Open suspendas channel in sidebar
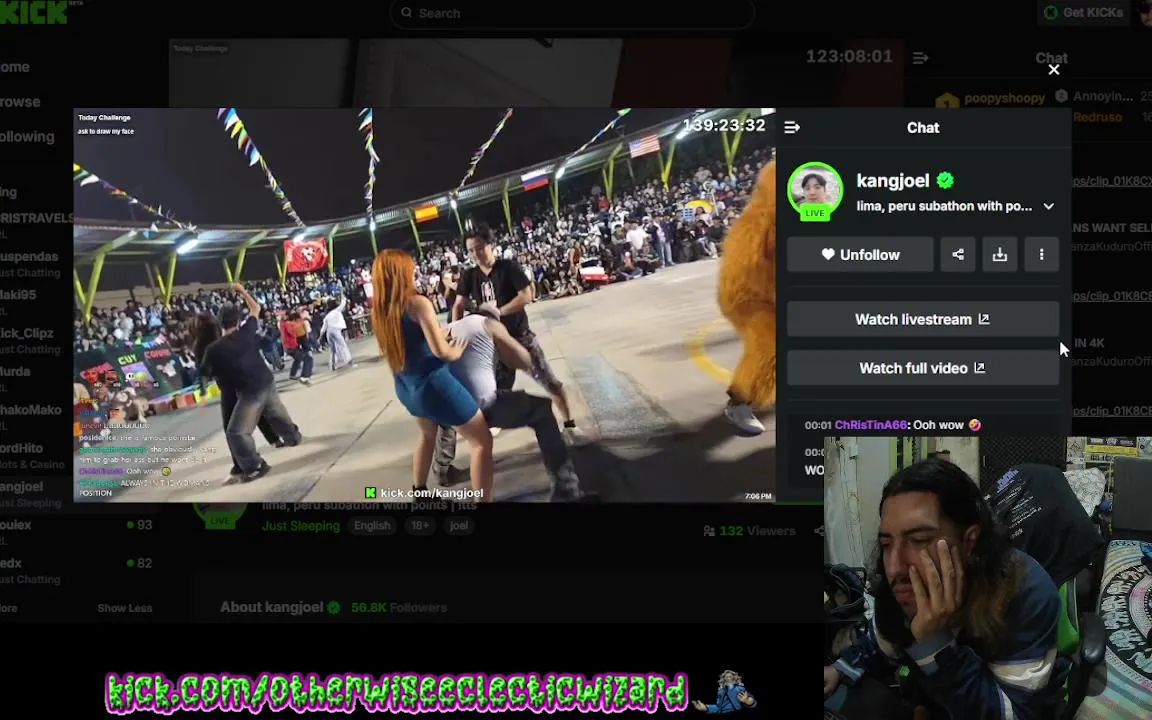 (31, 264)
